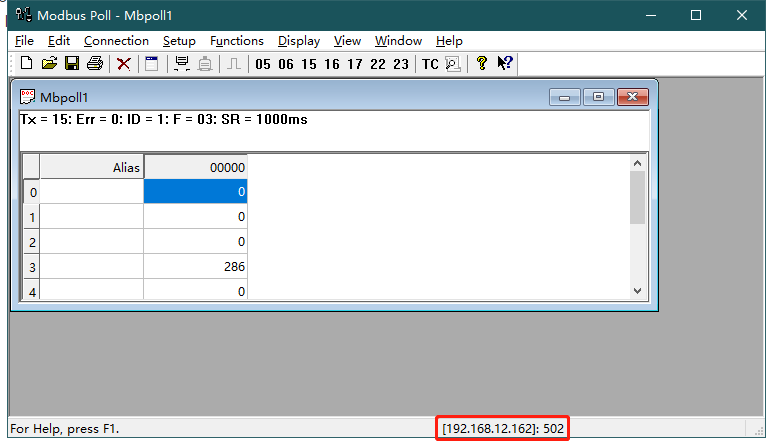Click the TC test center button

430,64
